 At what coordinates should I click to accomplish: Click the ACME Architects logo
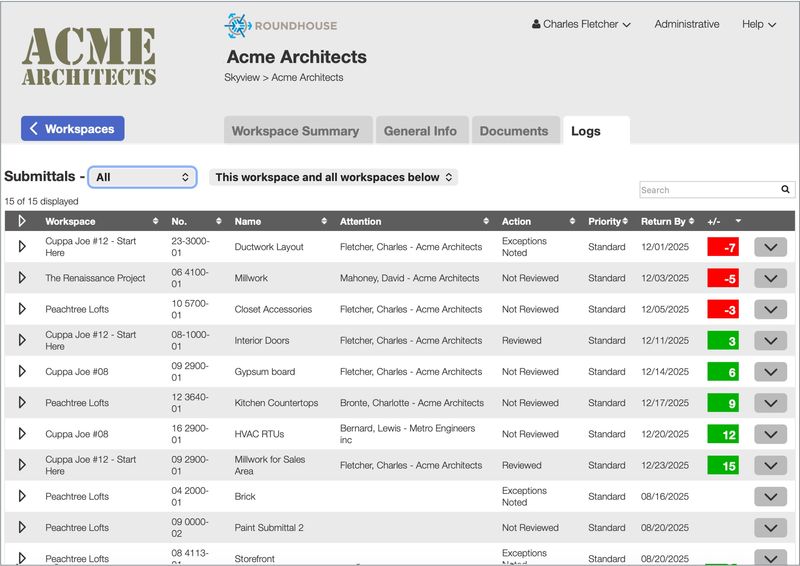pyautogui.click(x=89, y=57)
